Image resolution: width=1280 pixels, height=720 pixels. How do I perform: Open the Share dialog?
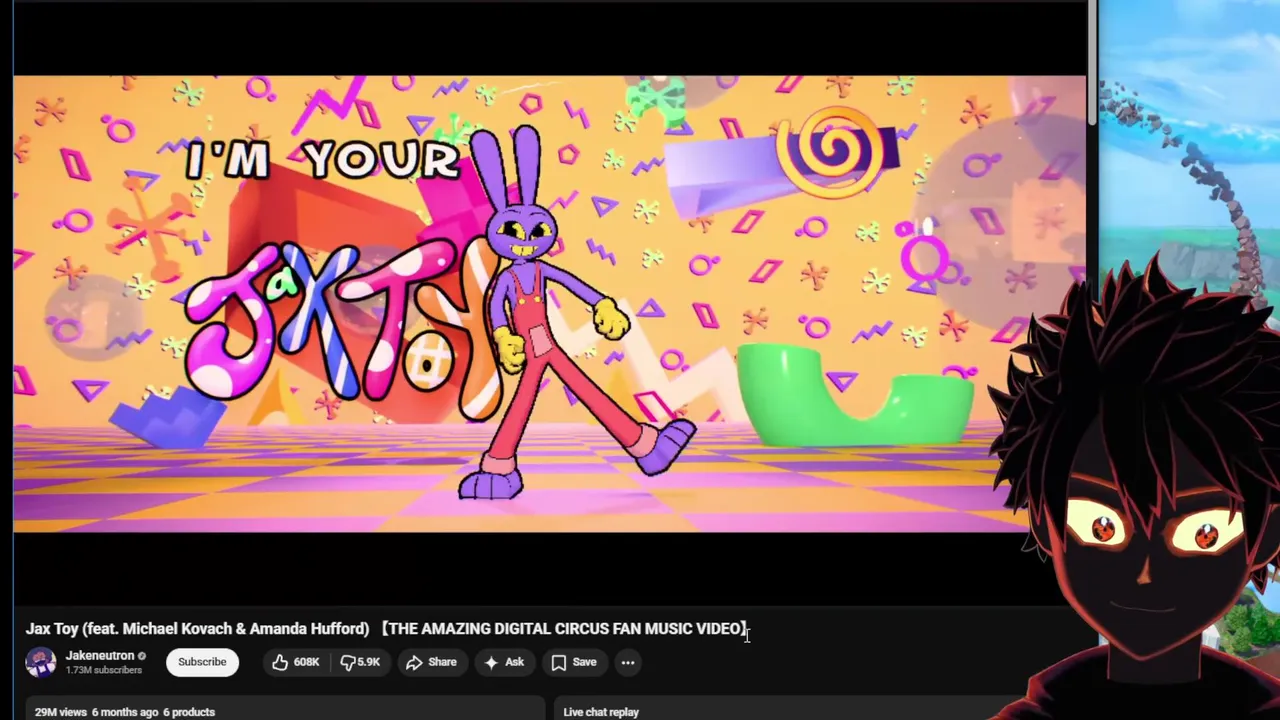431,662
